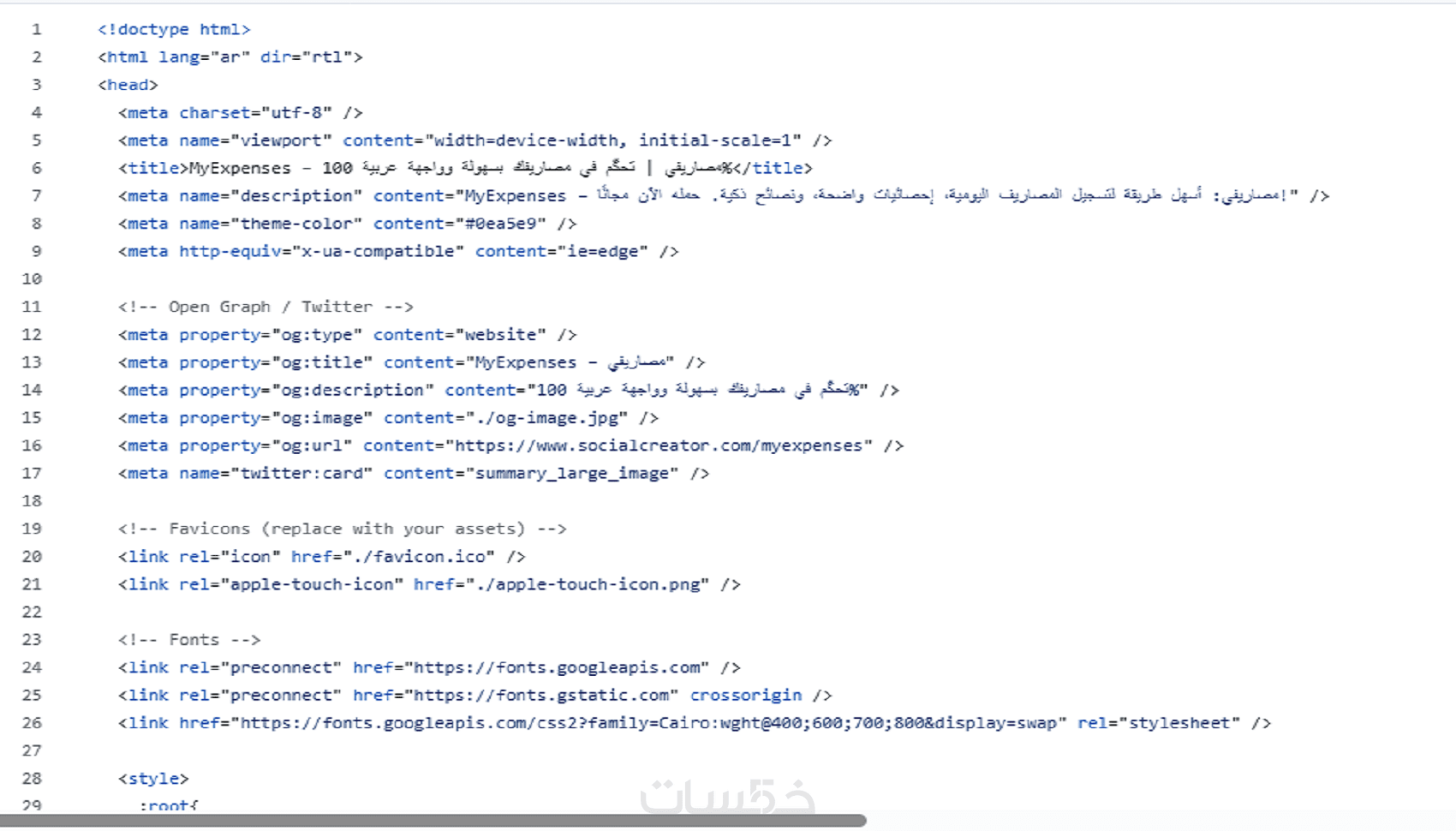Click line number 16 in the gutter
The height and width of the screenshot is (831, 1456).
pos(32,445)
